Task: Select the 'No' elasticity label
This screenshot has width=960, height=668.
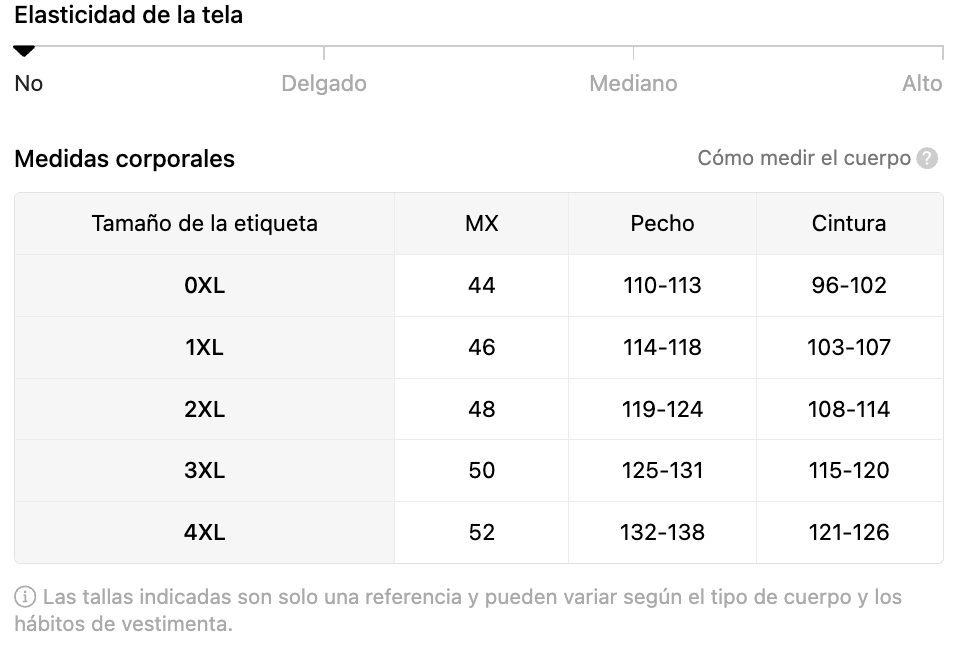Action: (x=29, y=84)
